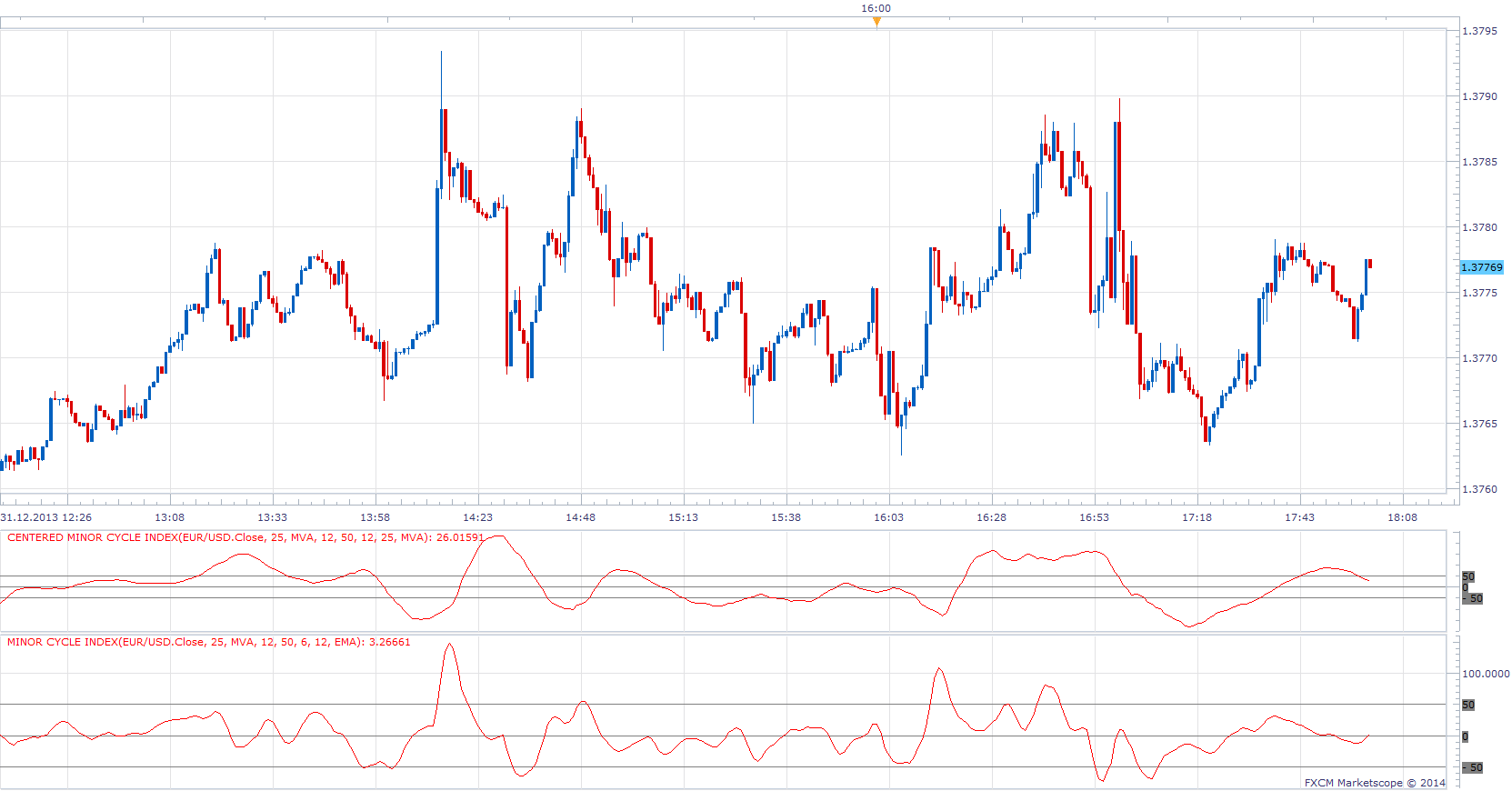This screenshot has width=1512, height=791.
Task: Click the 1.3795 price axis label
Action: click(x=1479, y=31)
